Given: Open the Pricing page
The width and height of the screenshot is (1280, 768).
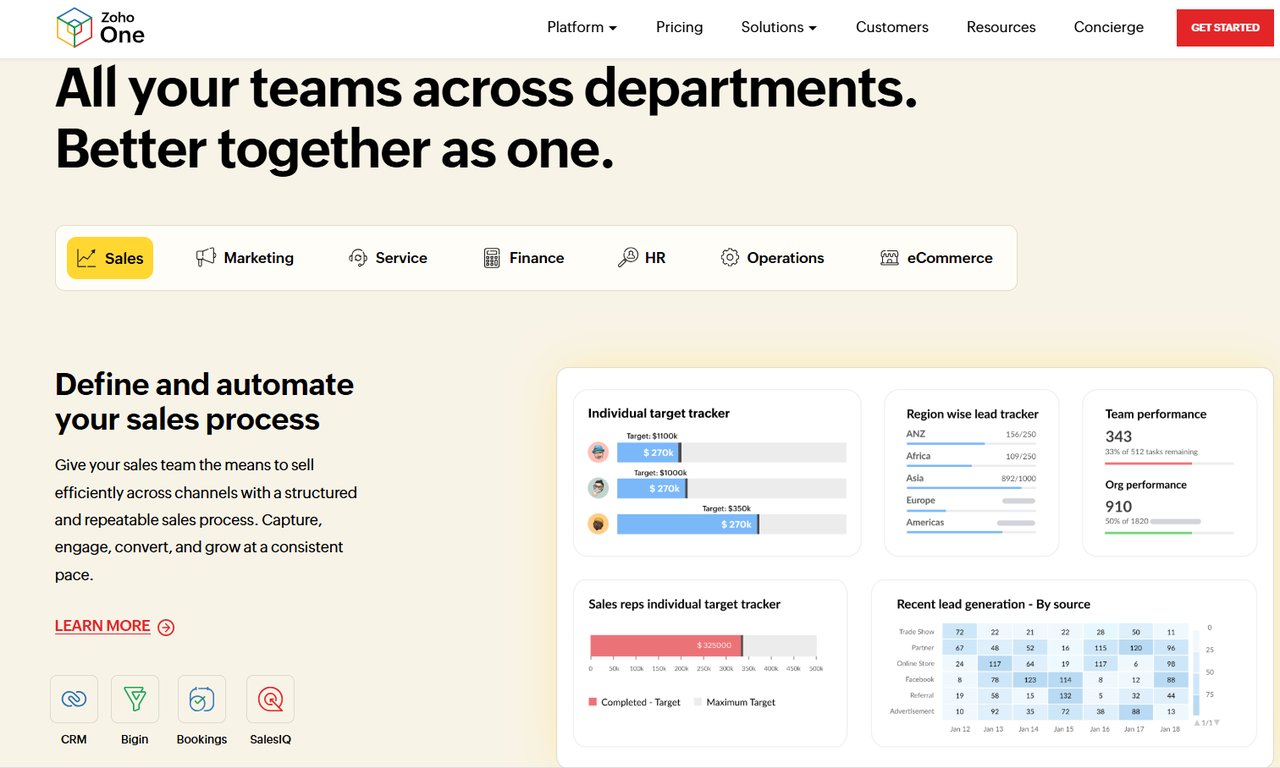Looking at the screenshot, I should point(679,27).
